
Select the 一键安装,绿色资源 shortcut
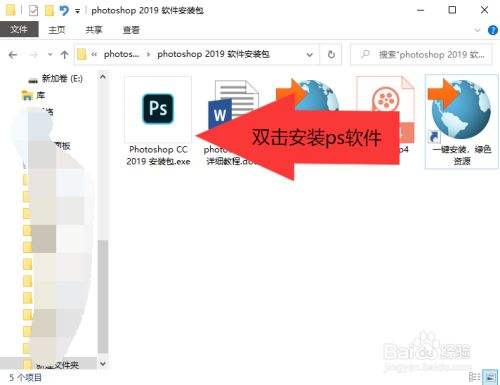pos(462,122)
